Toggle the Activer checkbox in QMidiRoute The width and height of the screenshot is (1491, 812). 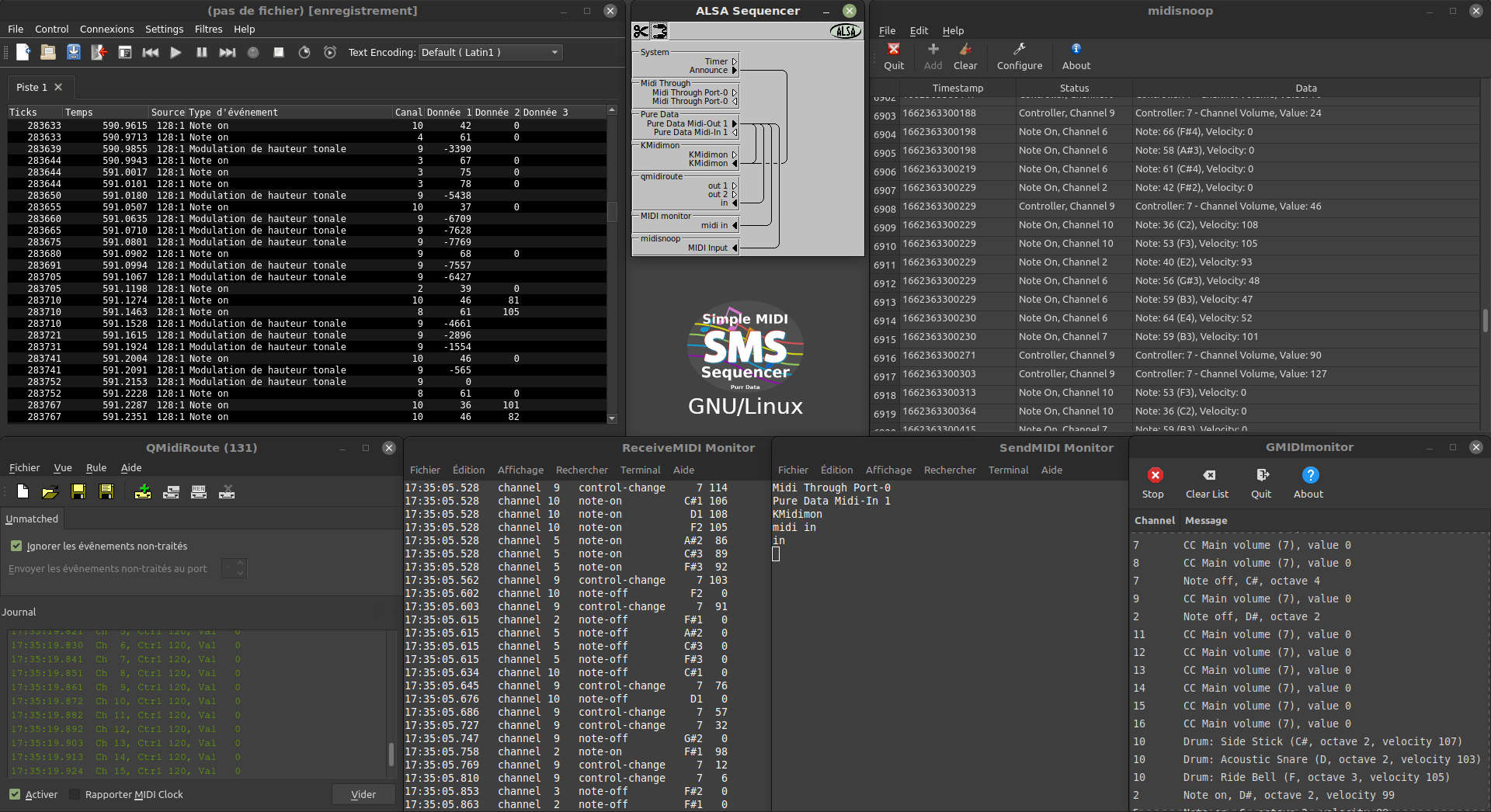click(15, 794)
